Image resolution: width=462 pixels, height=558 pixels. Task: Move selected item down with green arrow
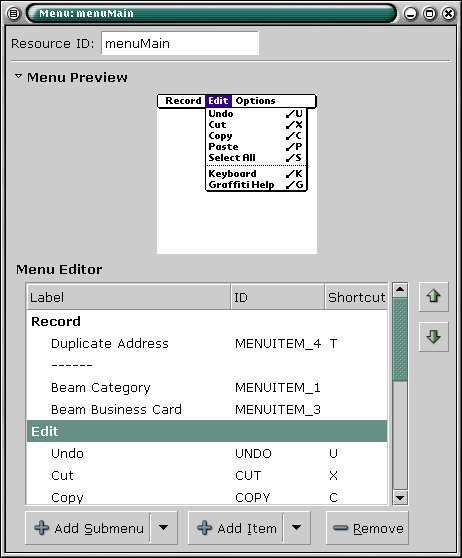[434, 337]
